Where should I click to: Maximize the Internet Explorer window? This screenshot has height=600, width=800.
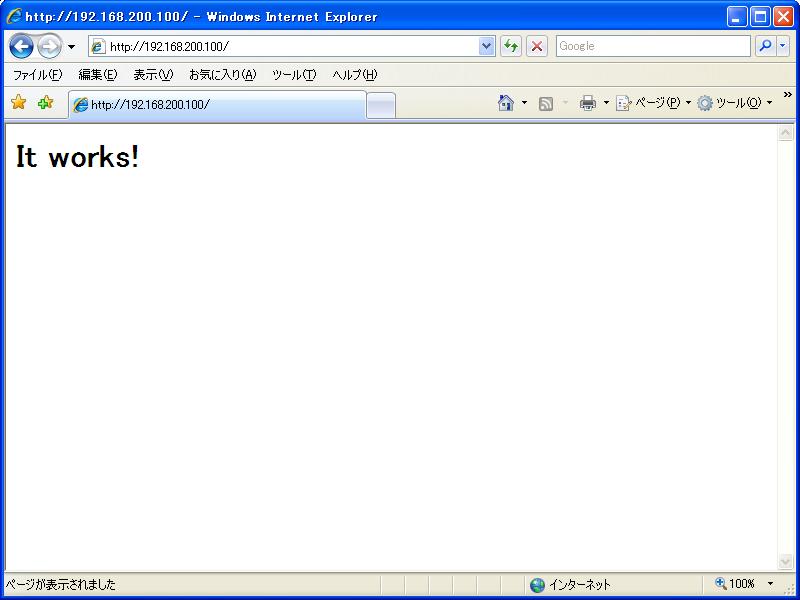760,17
